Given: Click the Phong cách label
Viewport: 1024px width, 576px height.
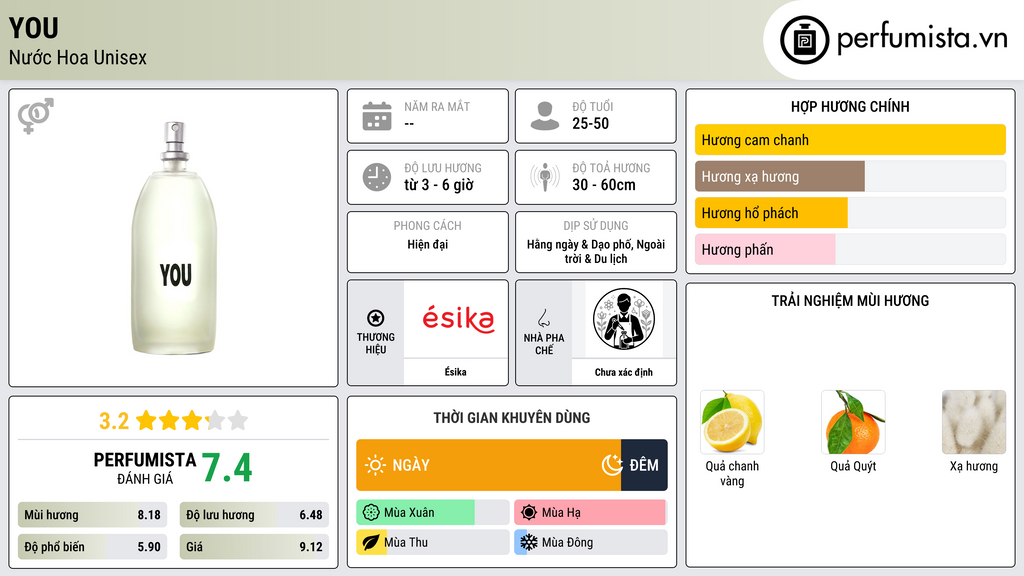Looking at the screenshot, I should [427, 225].
